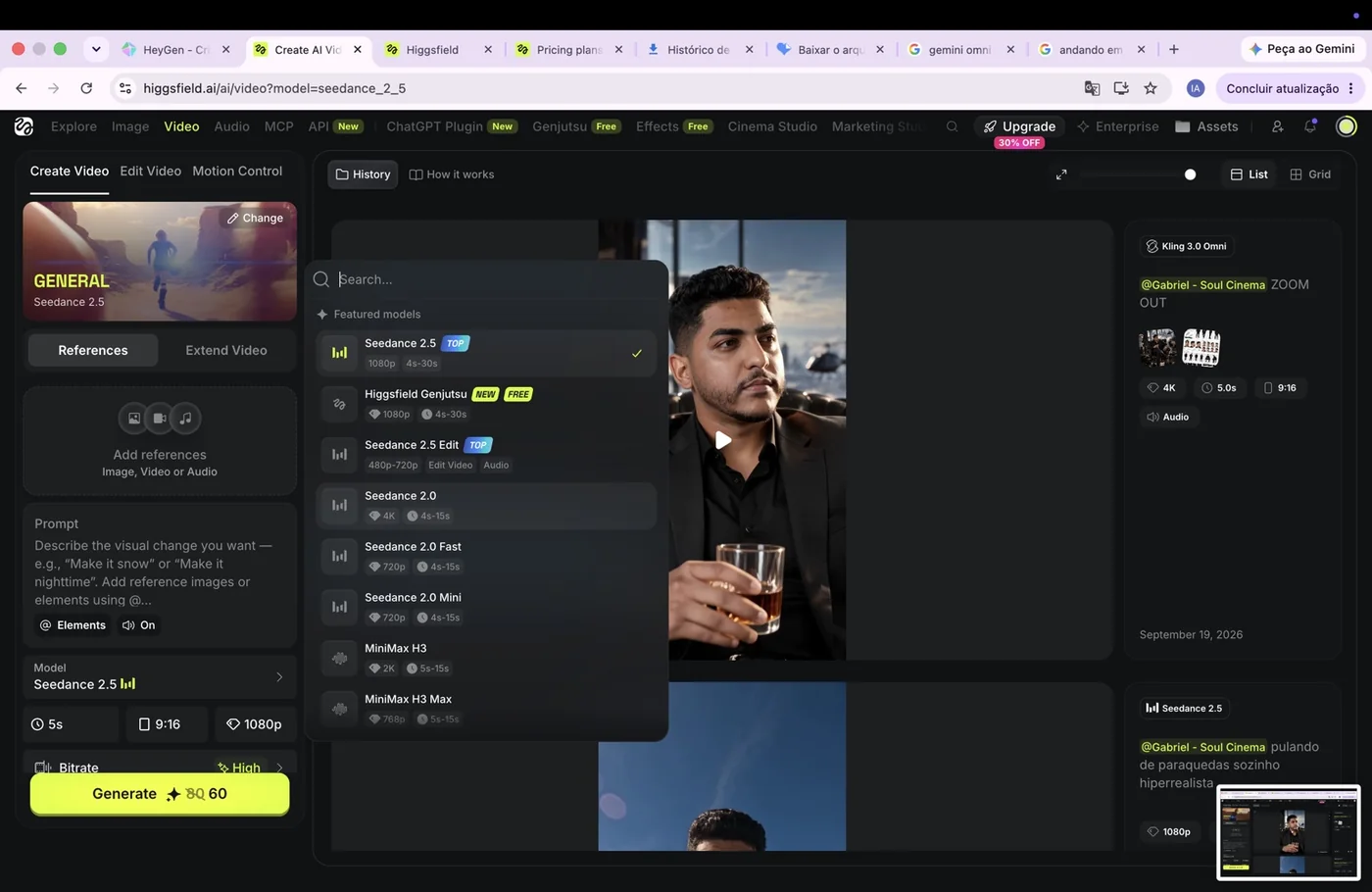Play the video of man holding whiskey glass
1372x892 pixels.
coord(723,440)
